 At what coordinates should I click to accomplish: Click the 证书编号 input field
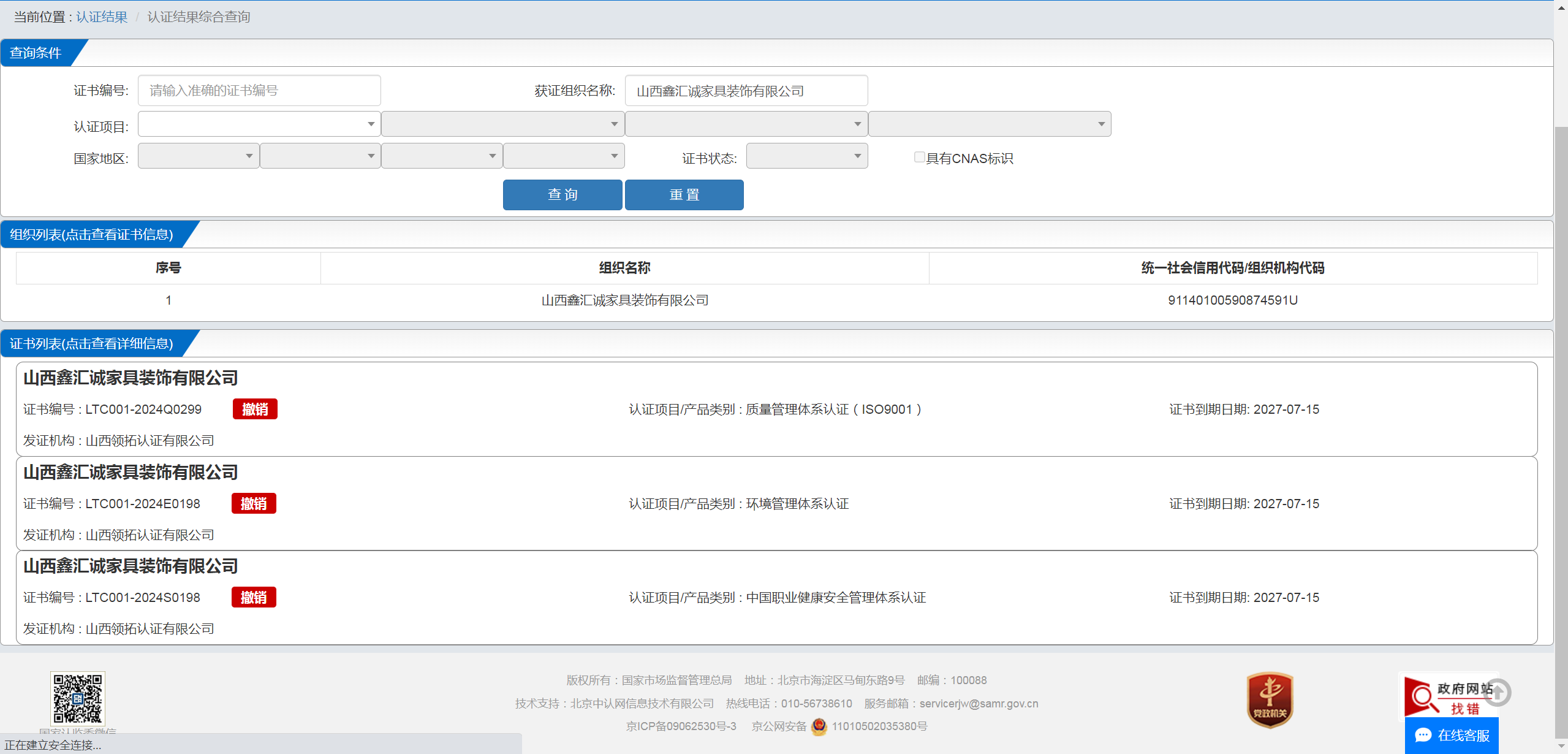259,91
